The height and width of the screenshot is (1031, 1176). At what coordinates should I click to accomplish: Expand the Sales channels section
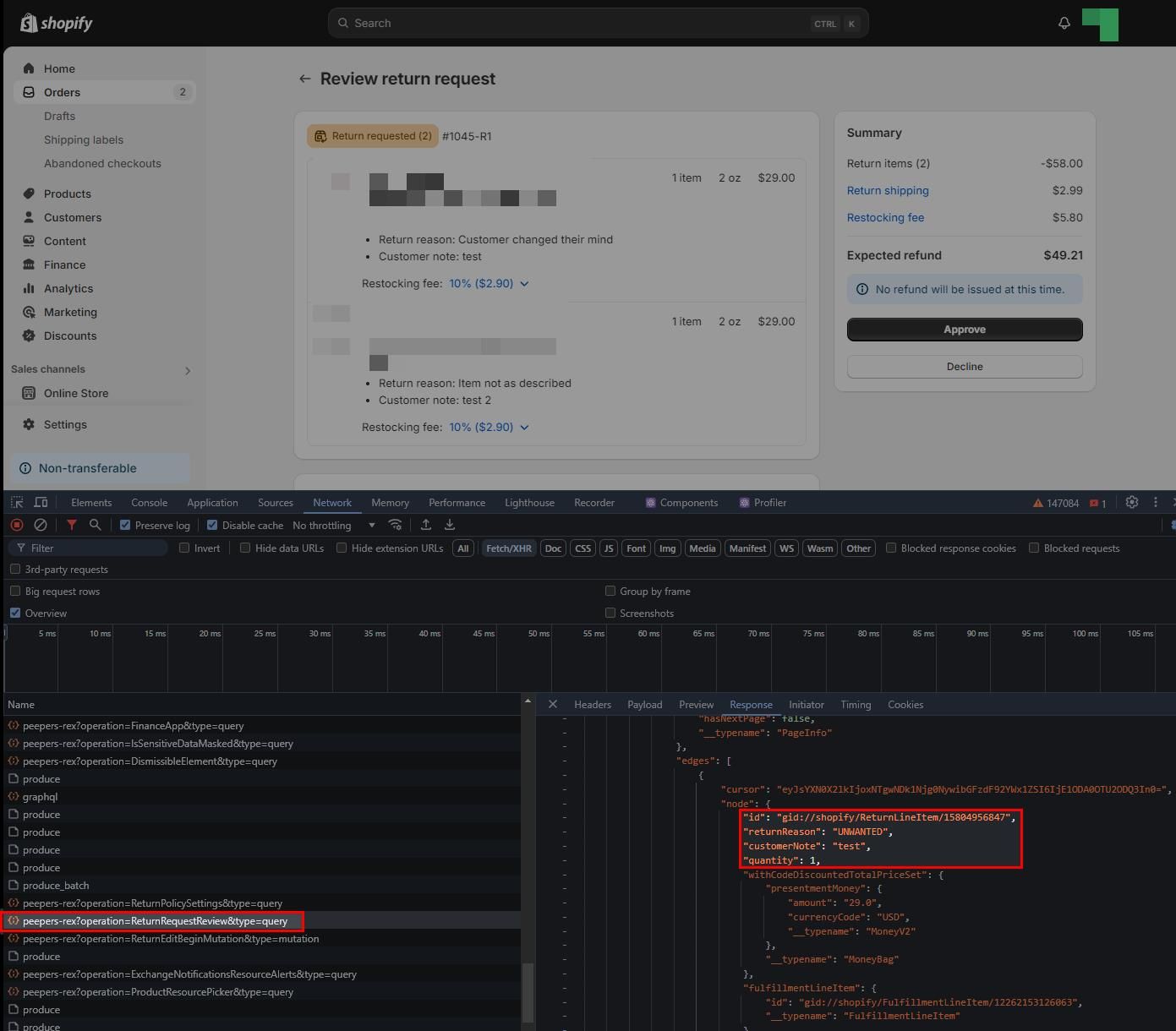click(188, 370)
